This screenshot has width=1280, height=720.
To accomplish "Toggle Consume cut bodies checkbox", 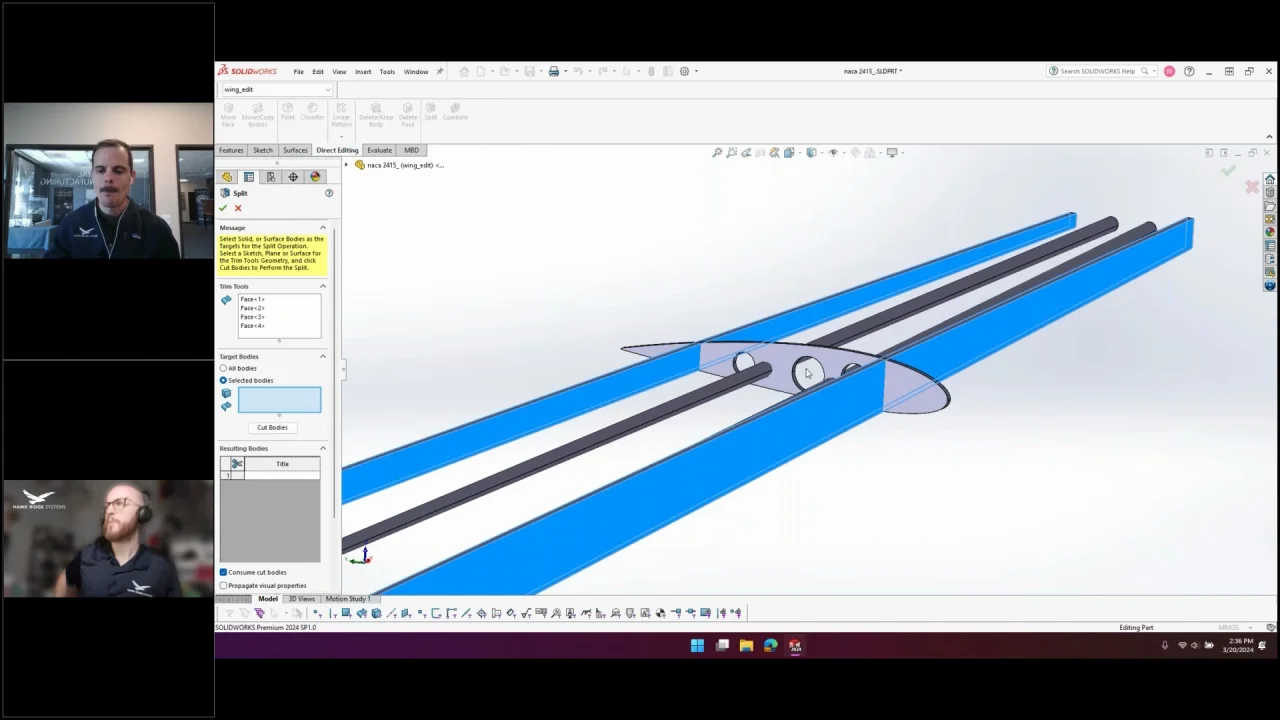I will [x=223, y=572].
